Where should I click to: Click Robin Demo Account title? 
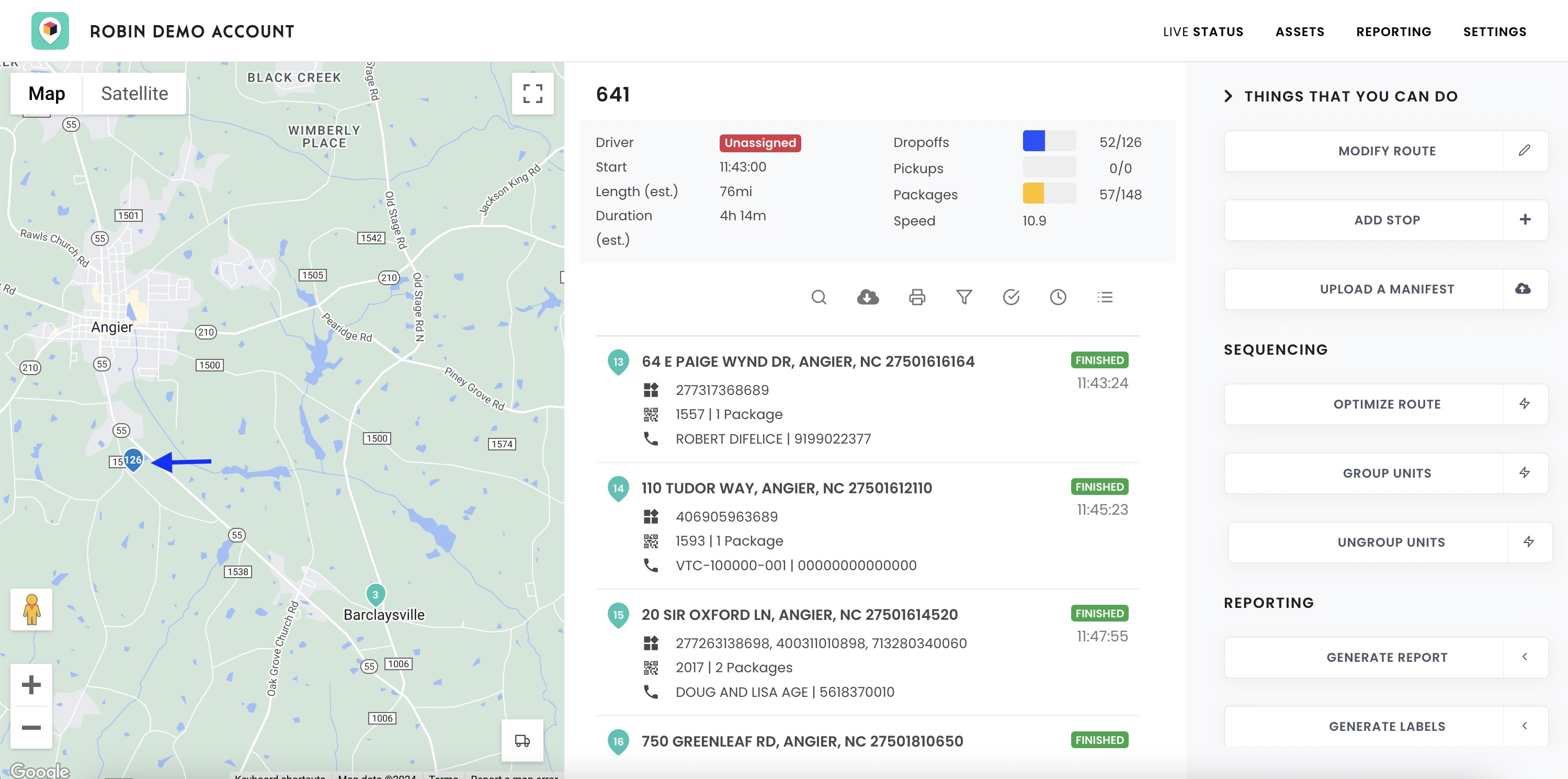click(x=192, y=31)
